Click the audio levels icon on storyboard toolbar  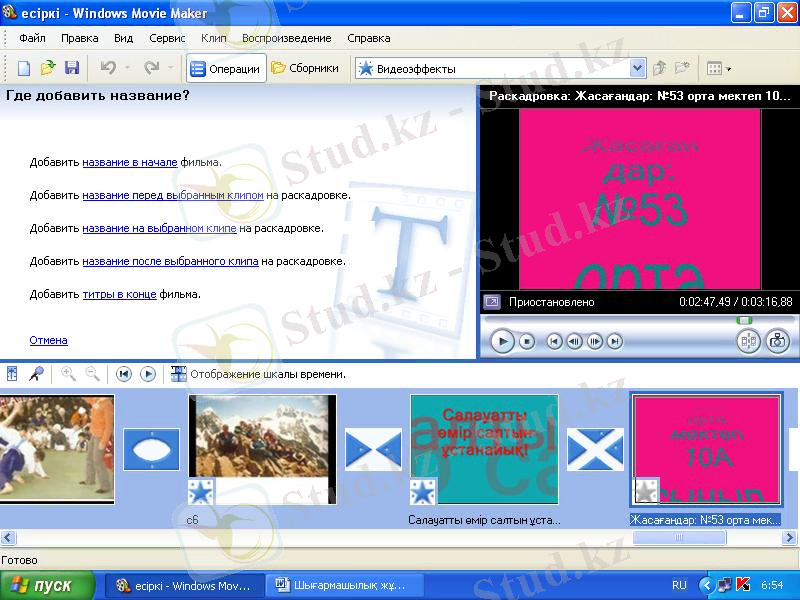pos(12,374)
